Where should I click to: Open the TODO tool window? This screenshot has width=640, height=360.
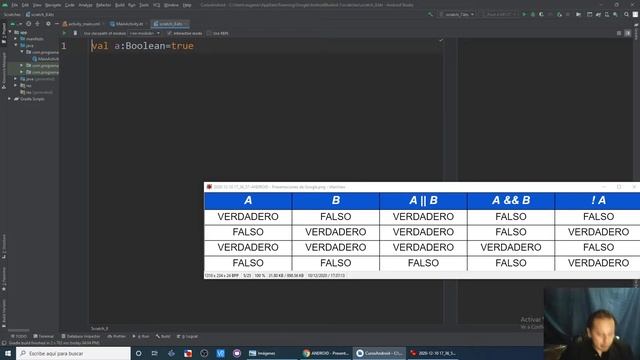(x=19, y=336)
